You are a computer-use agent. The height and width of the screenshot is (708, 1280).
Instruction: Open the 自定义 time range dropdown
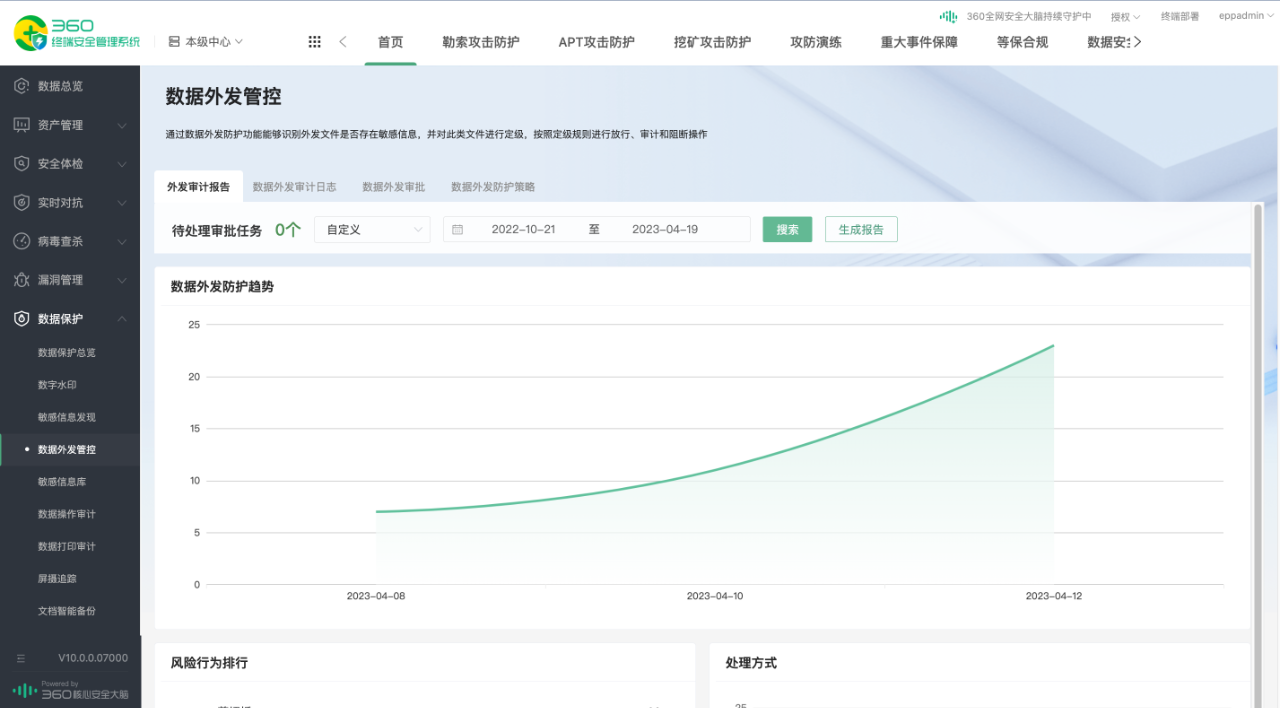click(372, 230)
